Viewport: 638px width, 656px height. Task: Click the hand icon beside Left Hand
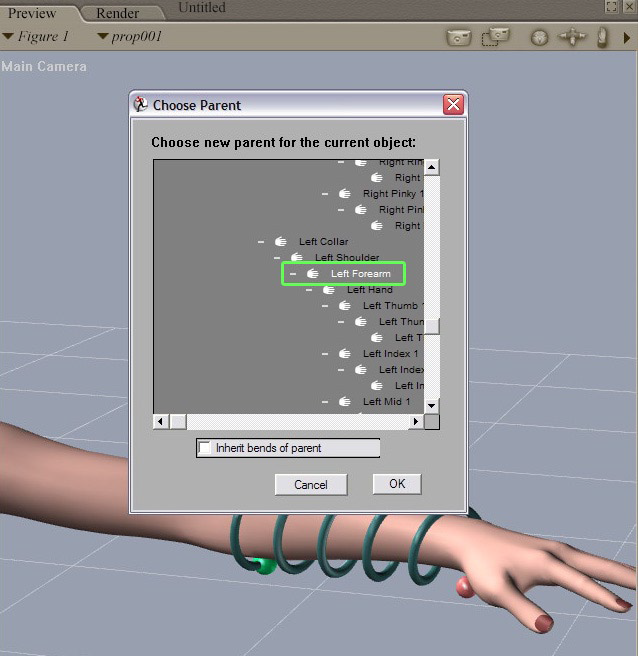329,290
